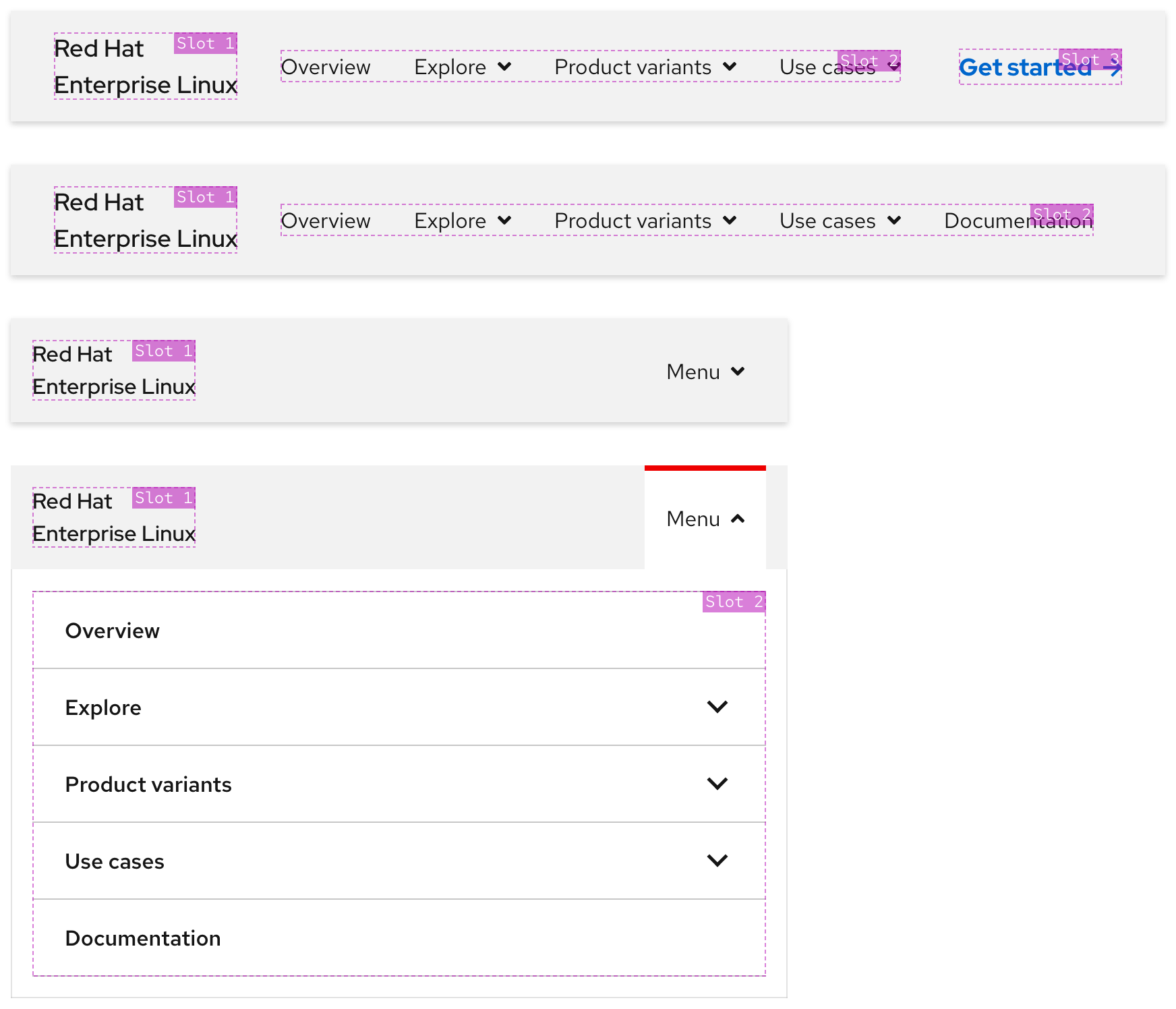Select bold Overview item in vertical menu list

click(113, 631)
